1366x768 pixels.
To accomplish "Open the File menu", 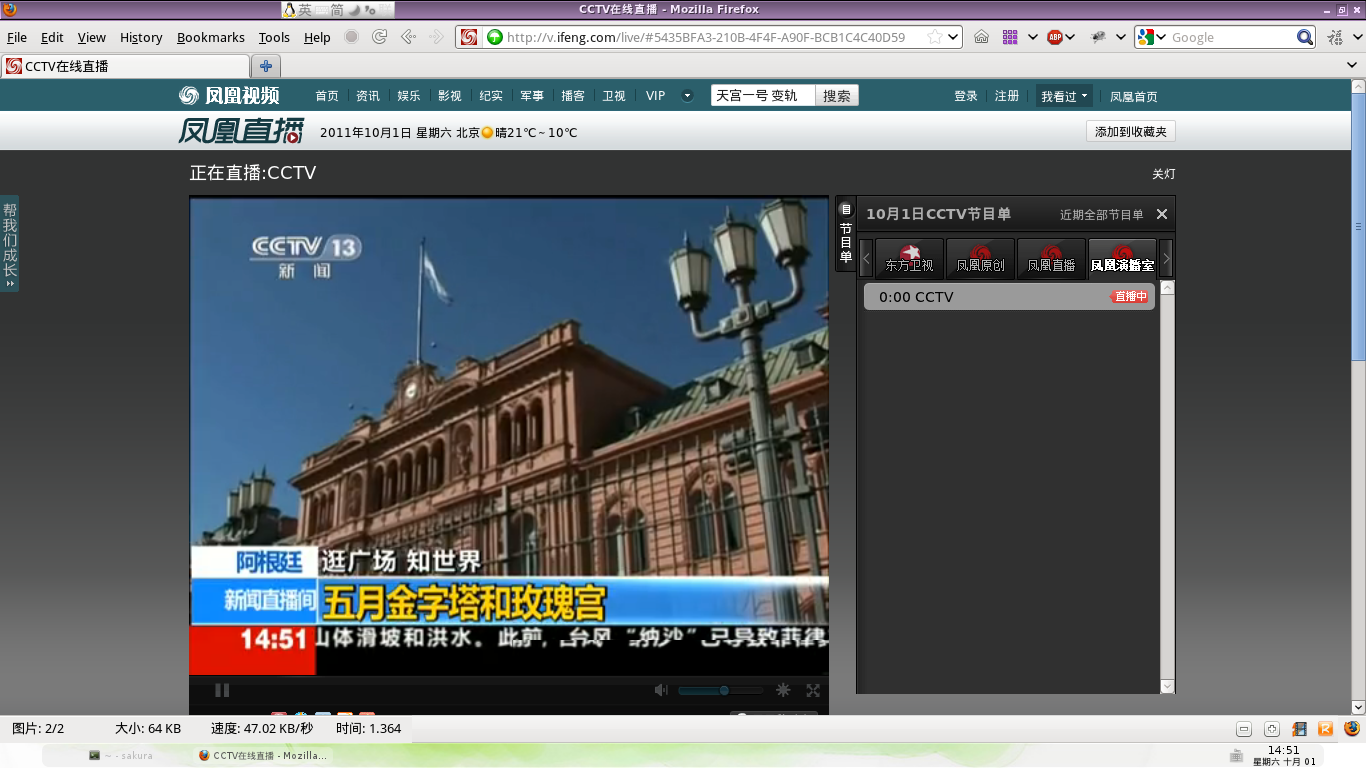I will click(x=17, y=37).
